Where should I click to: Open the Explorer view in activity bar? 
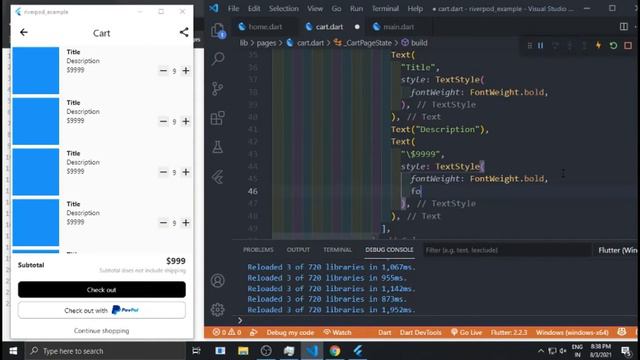coord(218,31)
